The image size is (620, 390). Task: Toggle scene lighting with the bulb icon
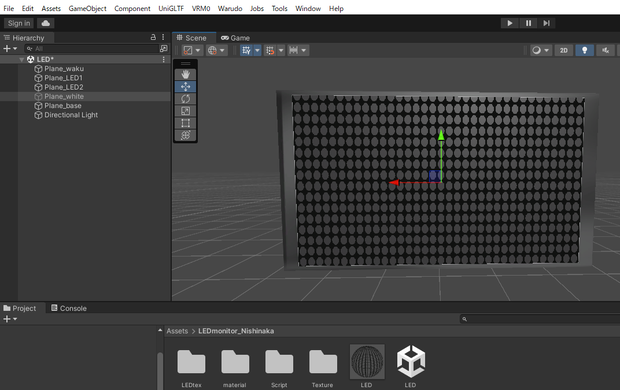(584, 50)
